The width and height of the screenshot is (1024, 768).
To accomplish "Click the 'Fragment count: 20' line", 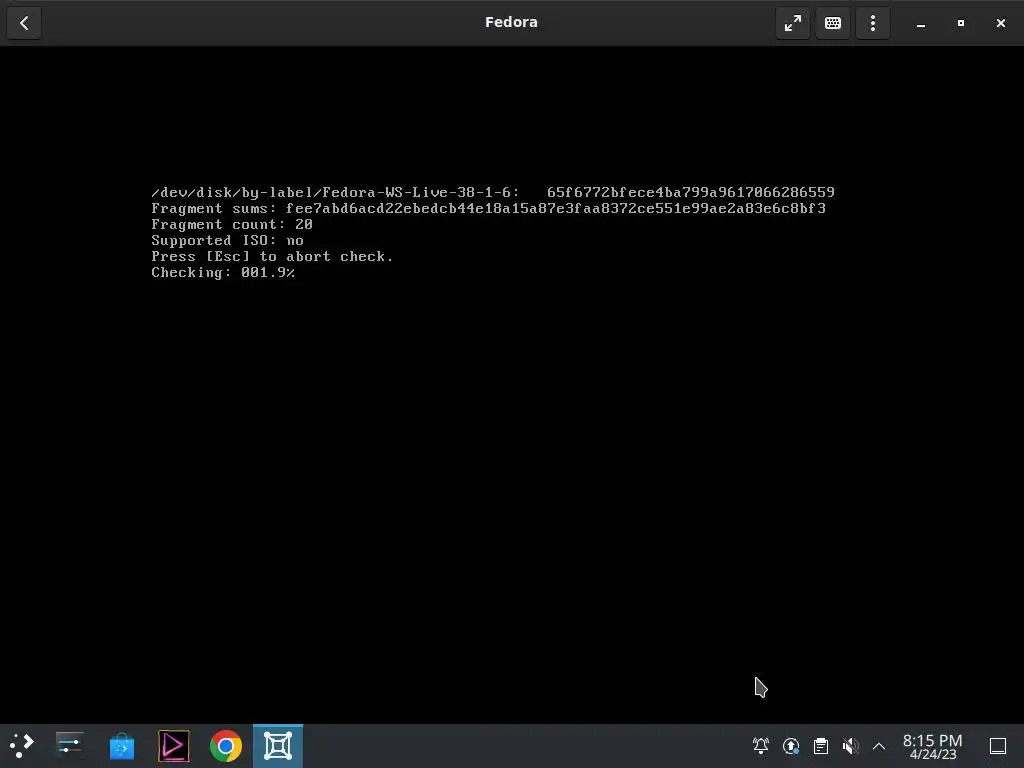I will click(x=232, y=224).
